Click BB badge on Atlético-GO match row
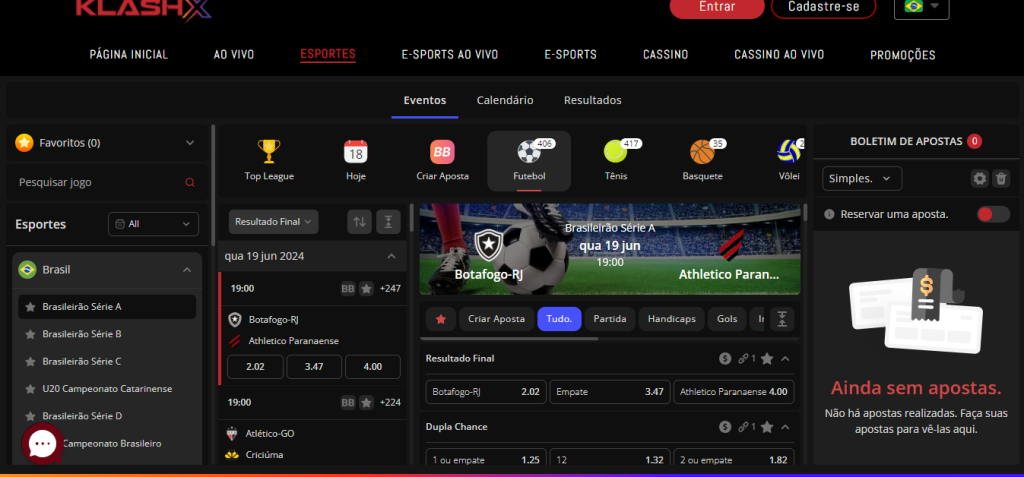1024x477 pixels. tap(348, 403)
